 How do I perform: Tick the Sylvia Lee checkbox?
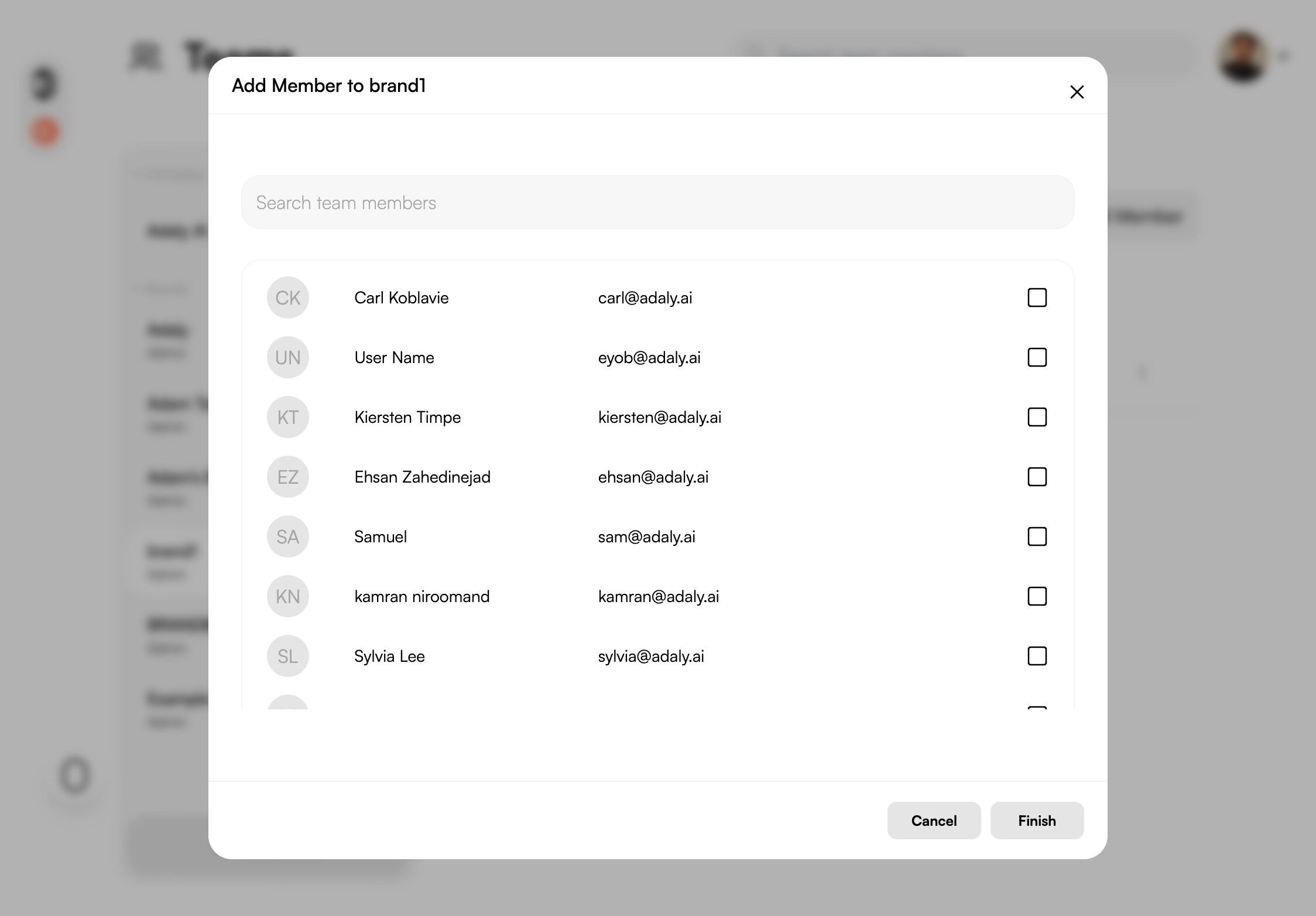point(1037,656)
